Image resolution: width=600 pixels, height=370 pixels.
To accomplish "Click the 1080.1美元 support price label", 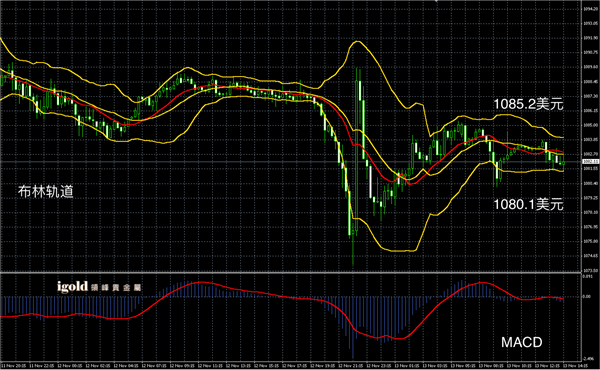I will click(528, 204).
